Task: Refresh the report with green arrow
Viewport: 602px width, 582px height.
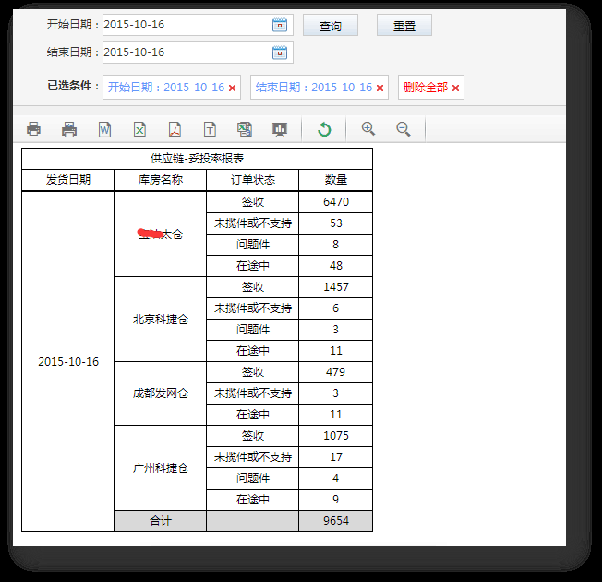Action: [324, 129]
